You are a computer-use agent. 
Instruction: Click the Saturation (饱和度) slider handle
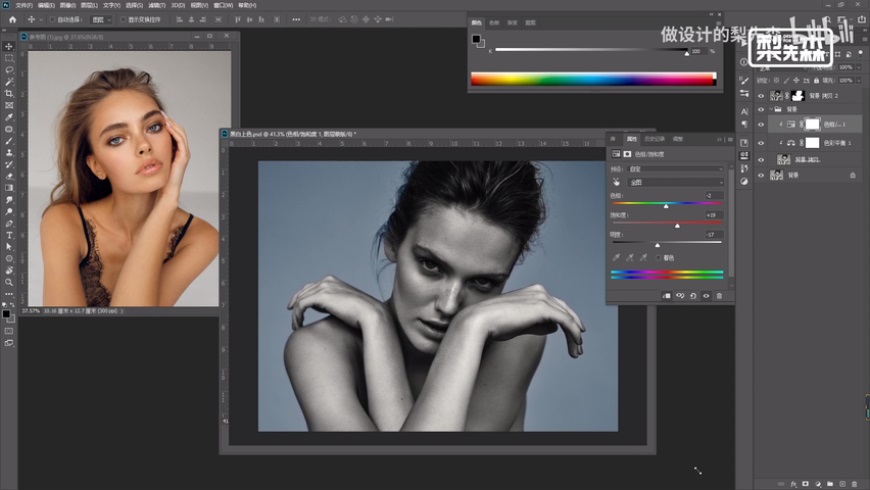677,225
